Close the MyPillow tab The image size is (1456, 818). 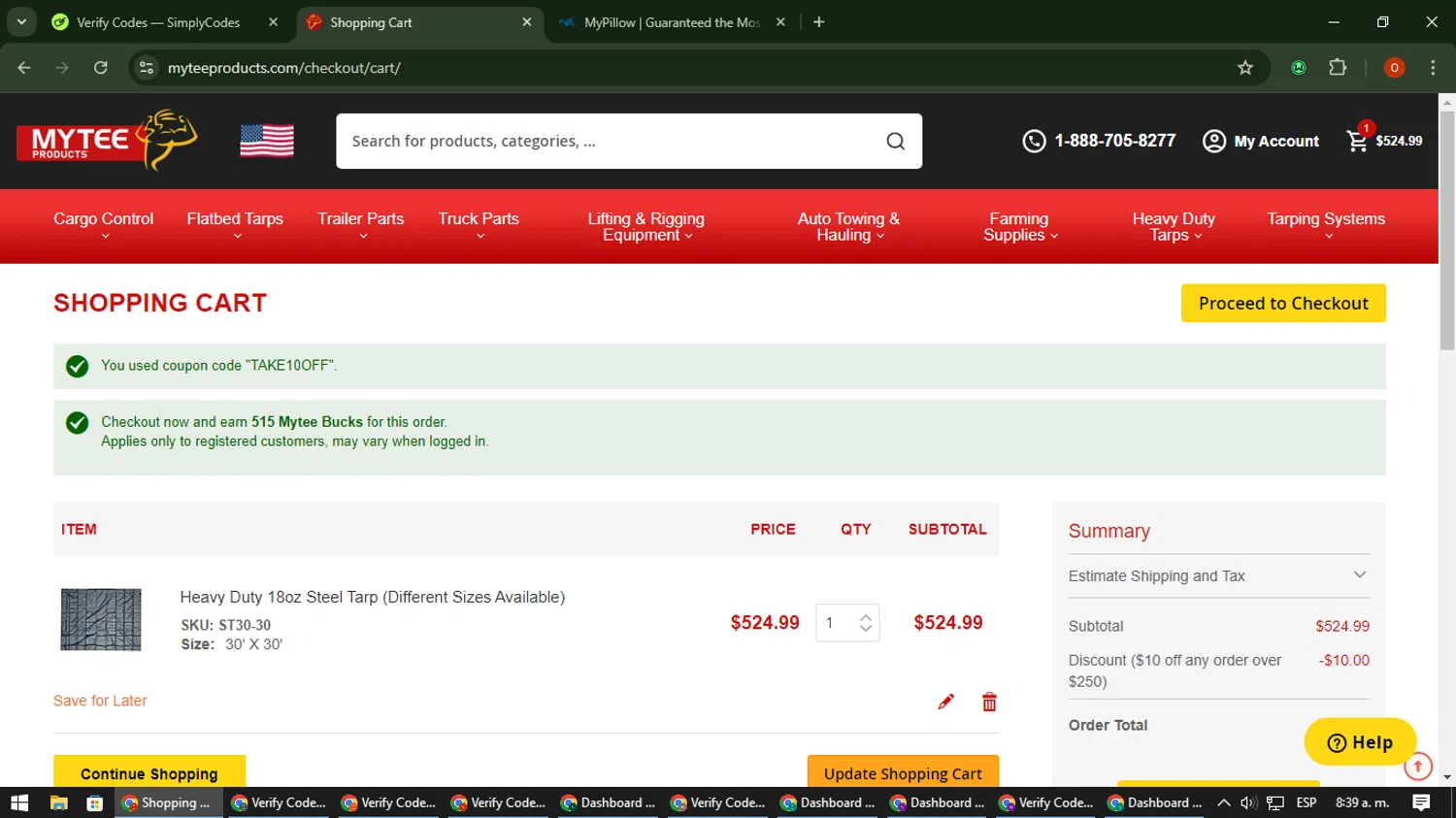coord(780,22)
